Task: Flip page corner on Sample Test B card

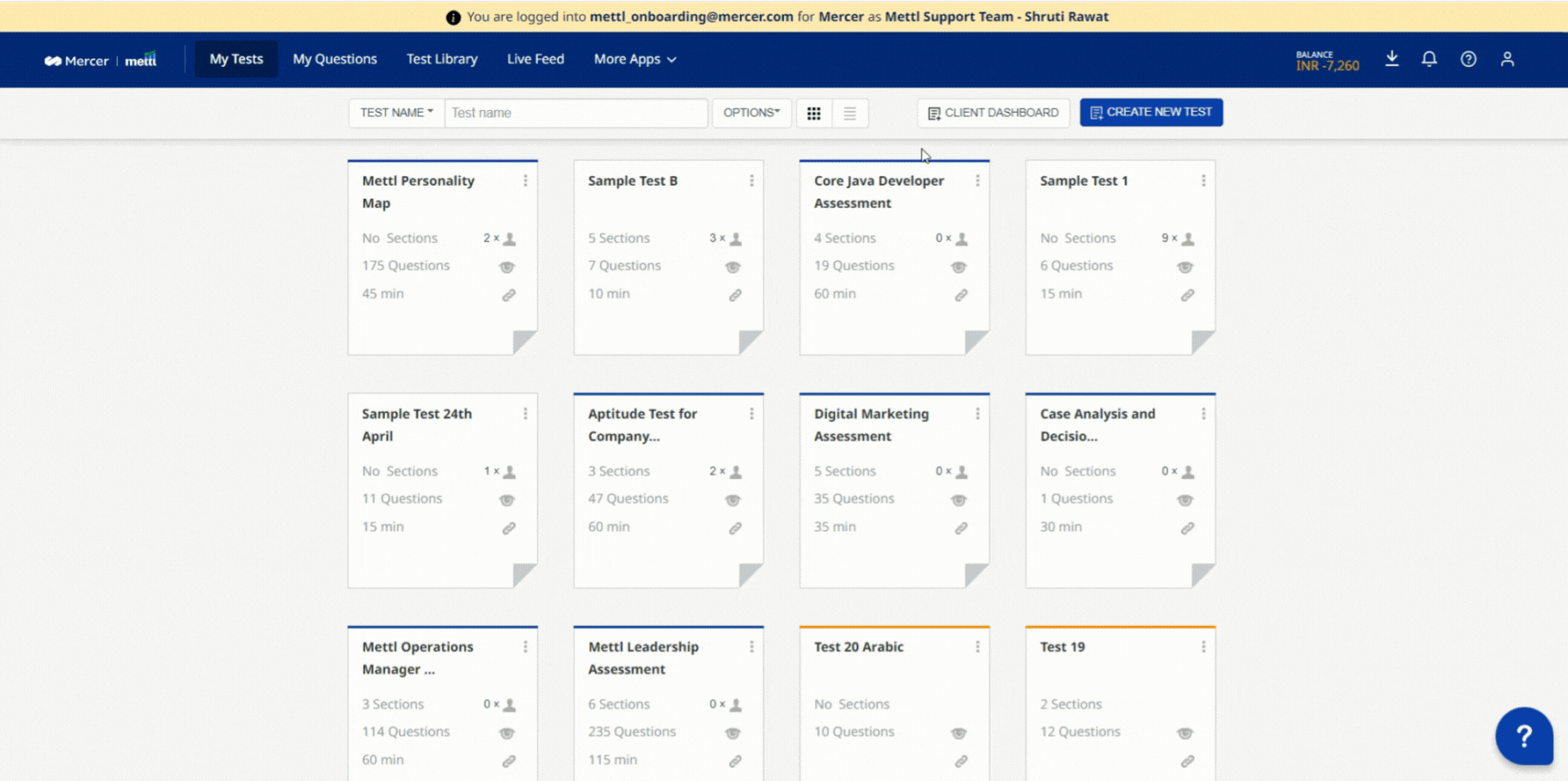Action: pyautogui.click(x=750, y=342)
